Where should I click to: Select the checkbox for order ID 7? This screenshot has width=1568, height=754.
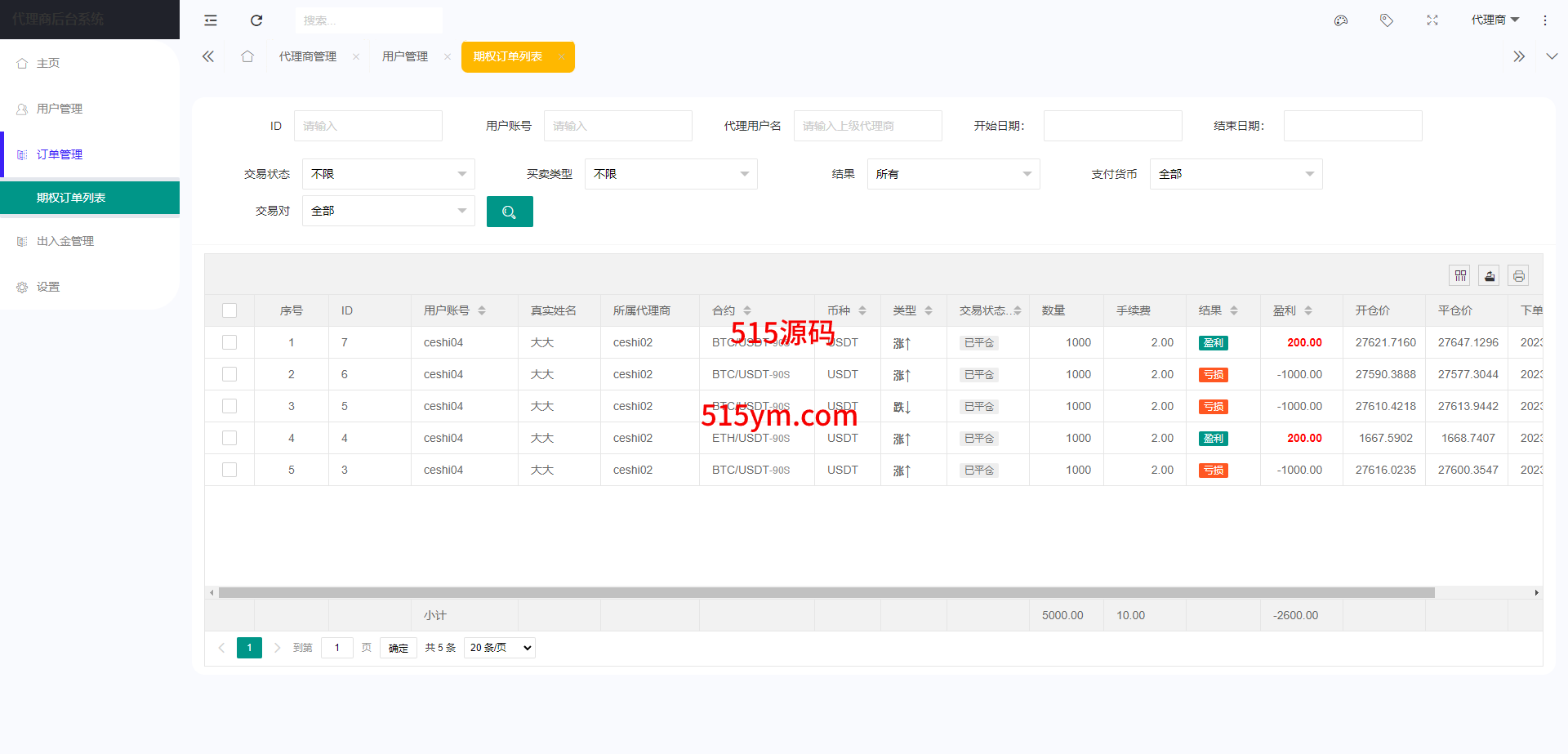[x=229, y=342]
